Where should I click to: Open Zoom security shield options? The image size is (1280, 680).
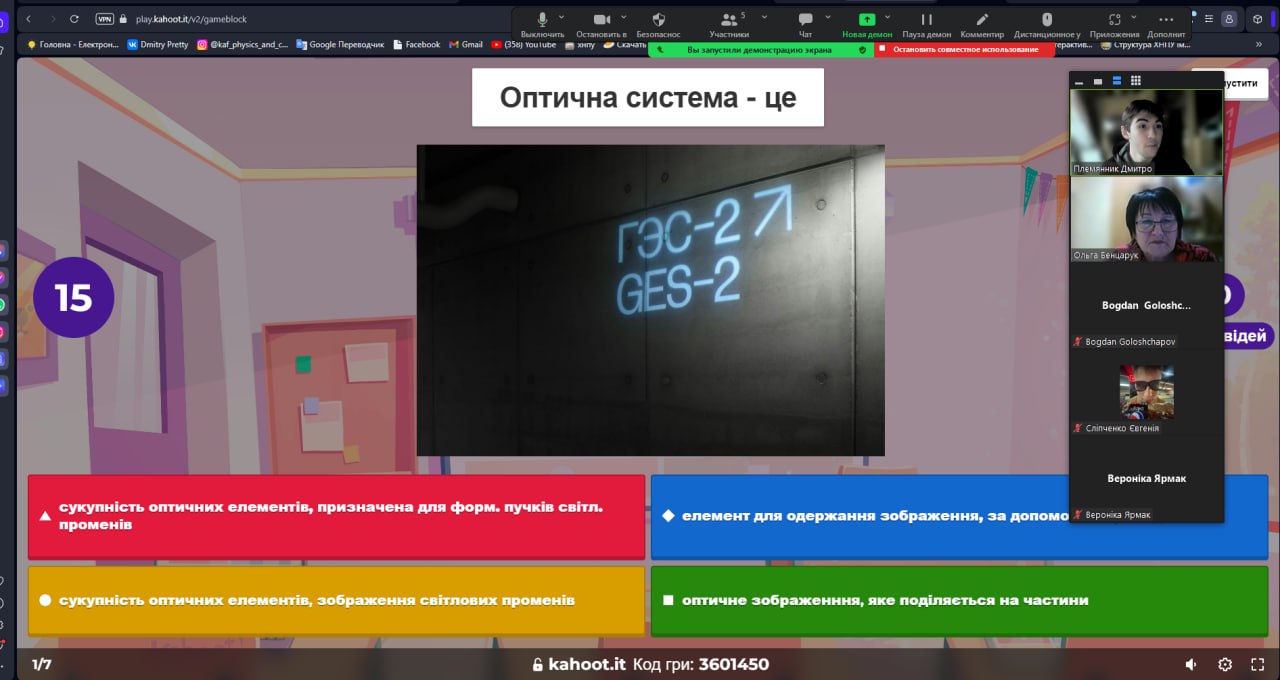(658, 20)
